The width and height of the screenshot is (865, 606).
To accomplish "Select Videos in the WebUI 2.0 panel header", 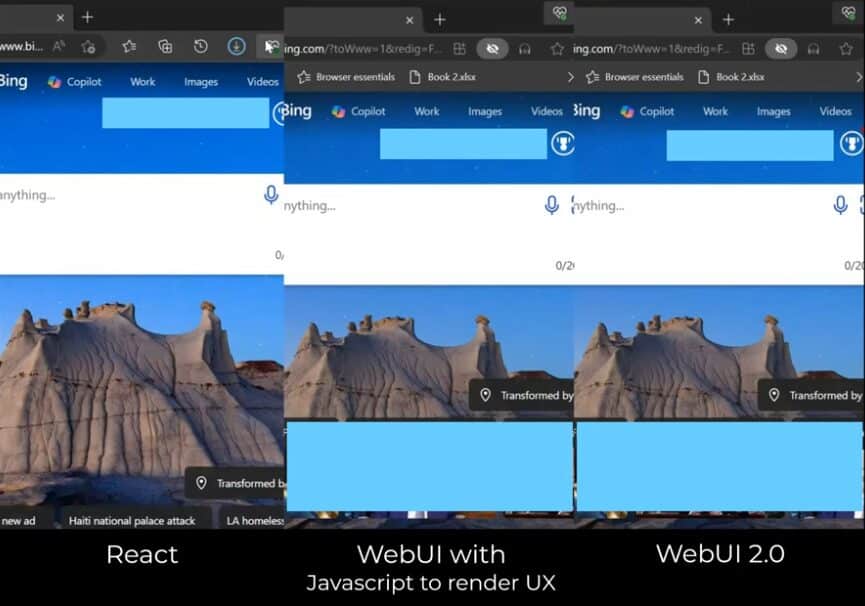I will click(x=835, y=111).
